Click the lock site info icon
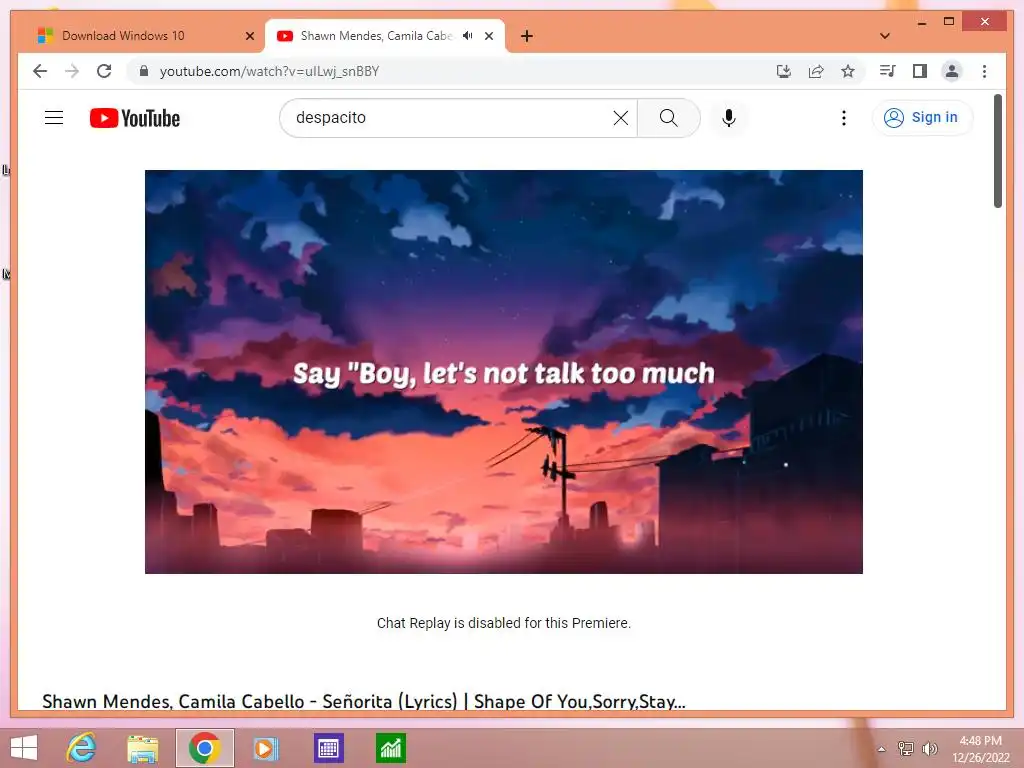The image size is (1024, 768). click(144, 71)
